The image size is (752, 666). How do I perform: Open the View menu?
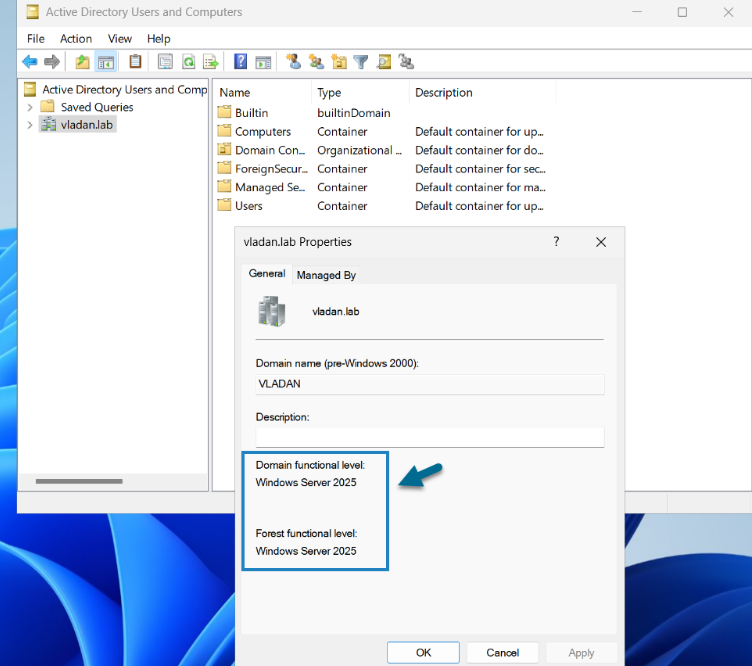(119, 38)
